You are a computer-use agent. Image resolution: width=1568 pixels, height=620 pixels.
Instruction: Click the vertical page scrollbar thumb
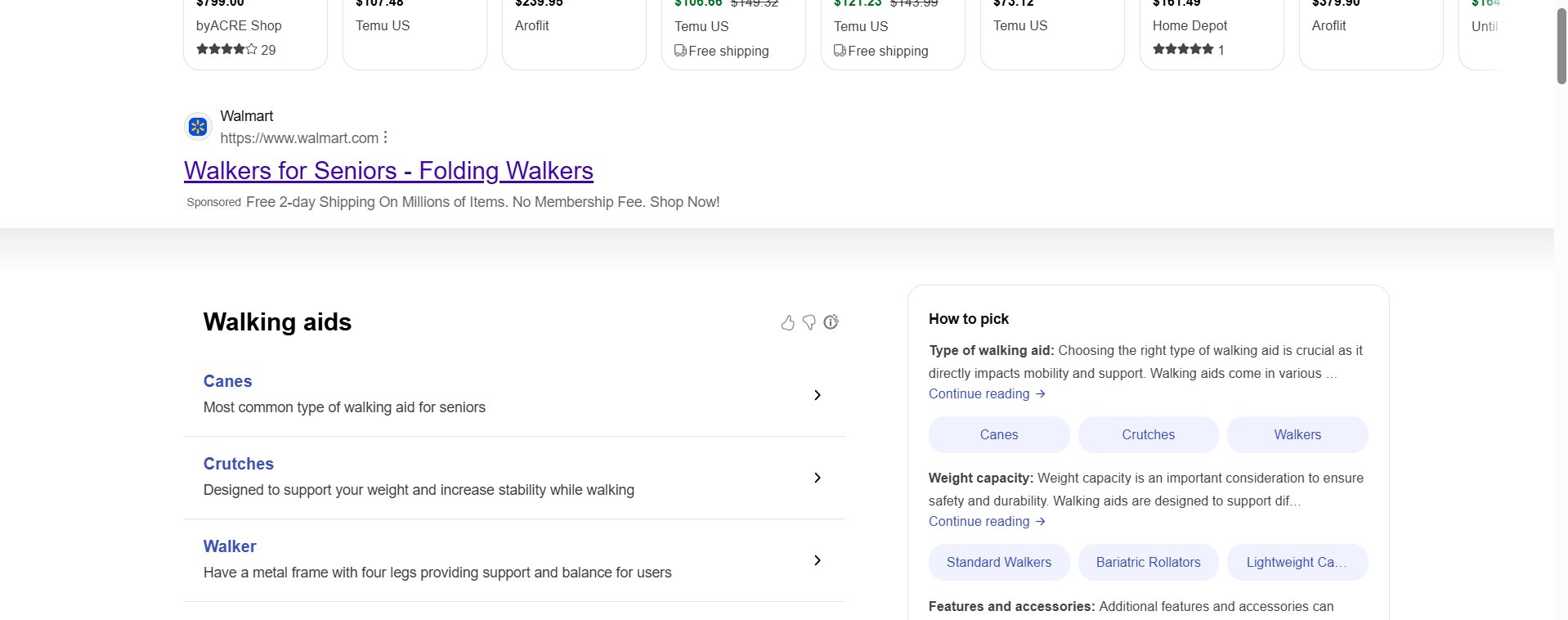(x=1561, y=45)
